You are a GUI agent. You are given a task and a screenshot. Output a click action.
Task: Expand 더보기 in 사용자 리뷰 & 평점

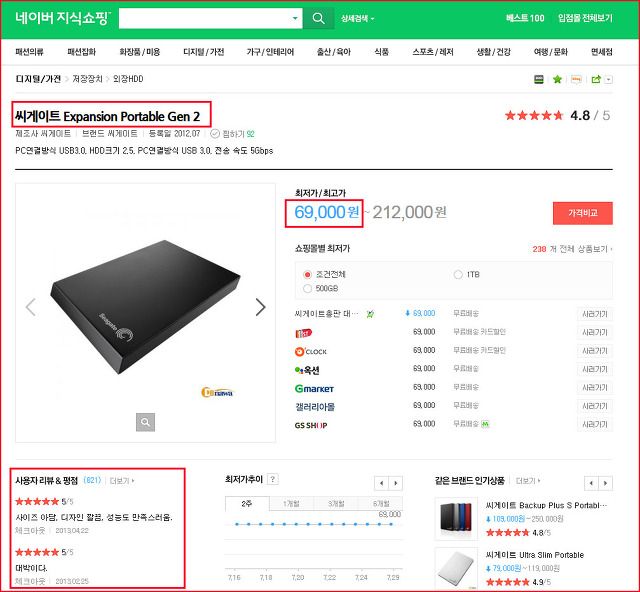122,481
